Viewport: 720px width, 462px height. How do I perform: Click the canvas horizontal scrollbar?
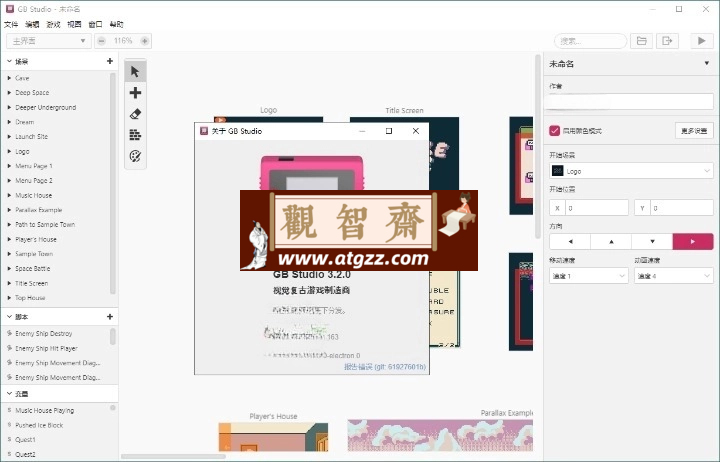[x=174, y=456]
